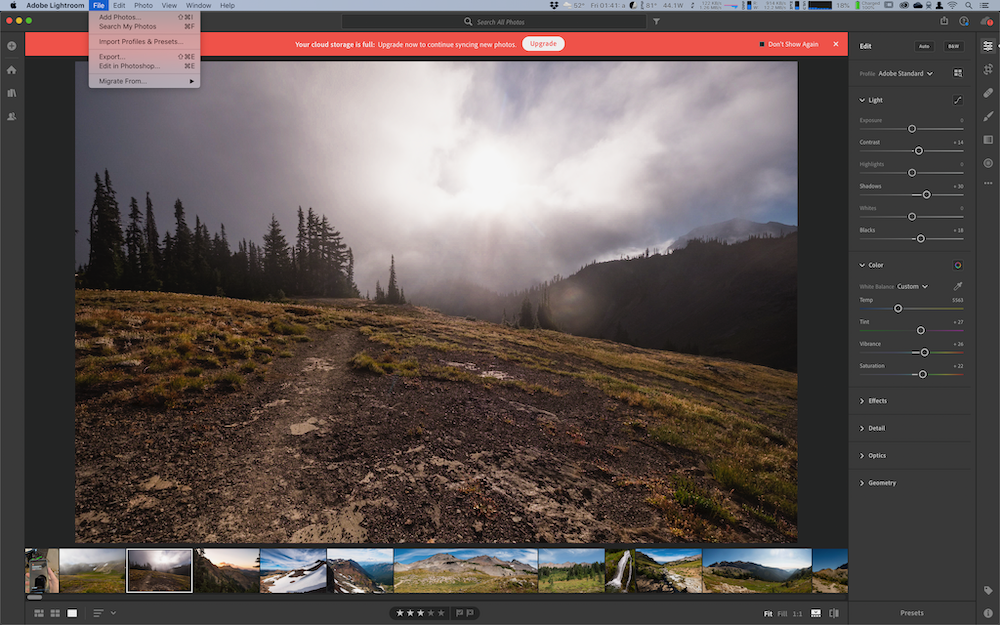Select the Crop & Rotate tool
This screenshot has height=625, width=1000.
coord(988,69)
